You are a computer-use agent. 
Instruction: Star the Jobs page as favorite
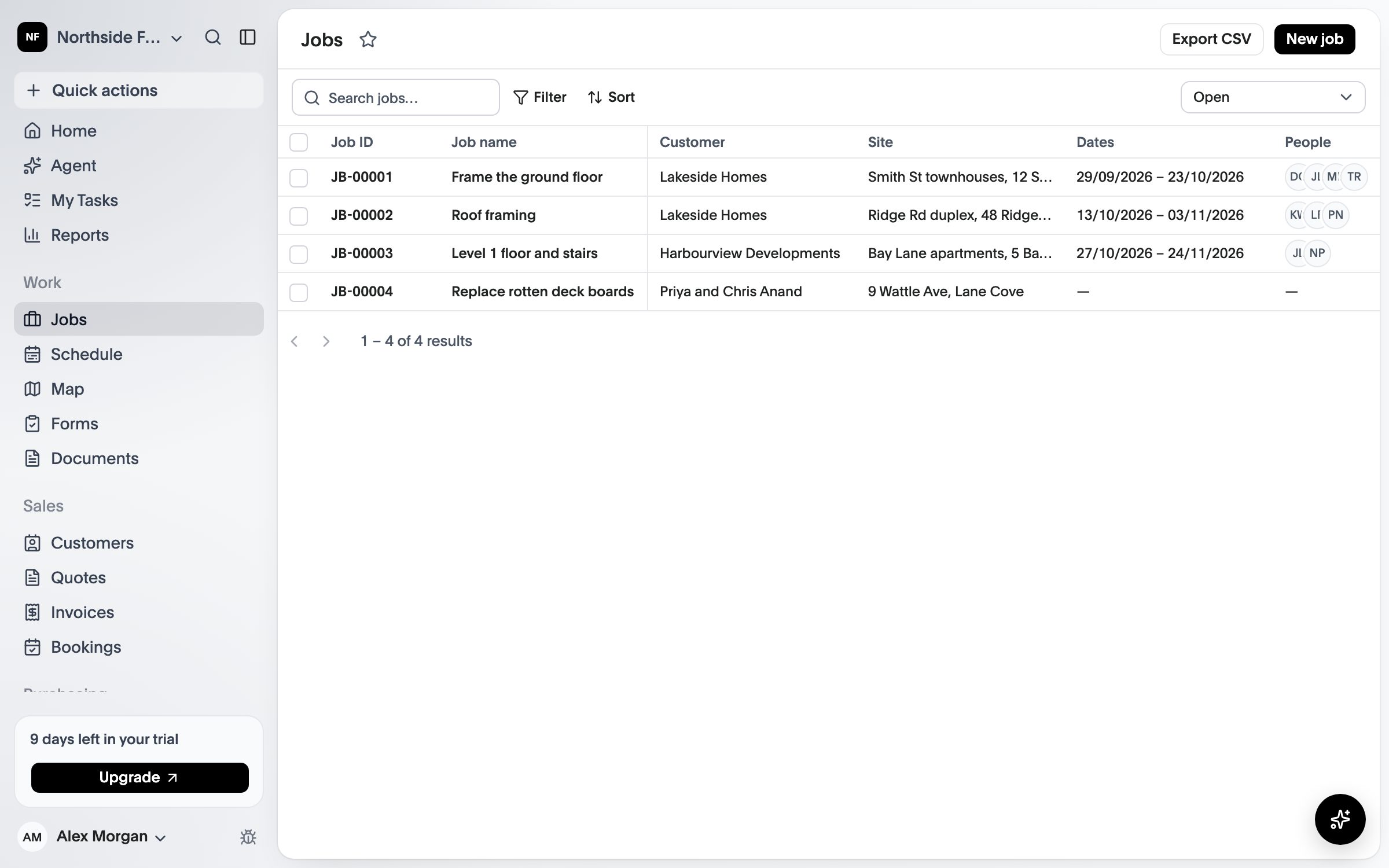tap(368, 39)
